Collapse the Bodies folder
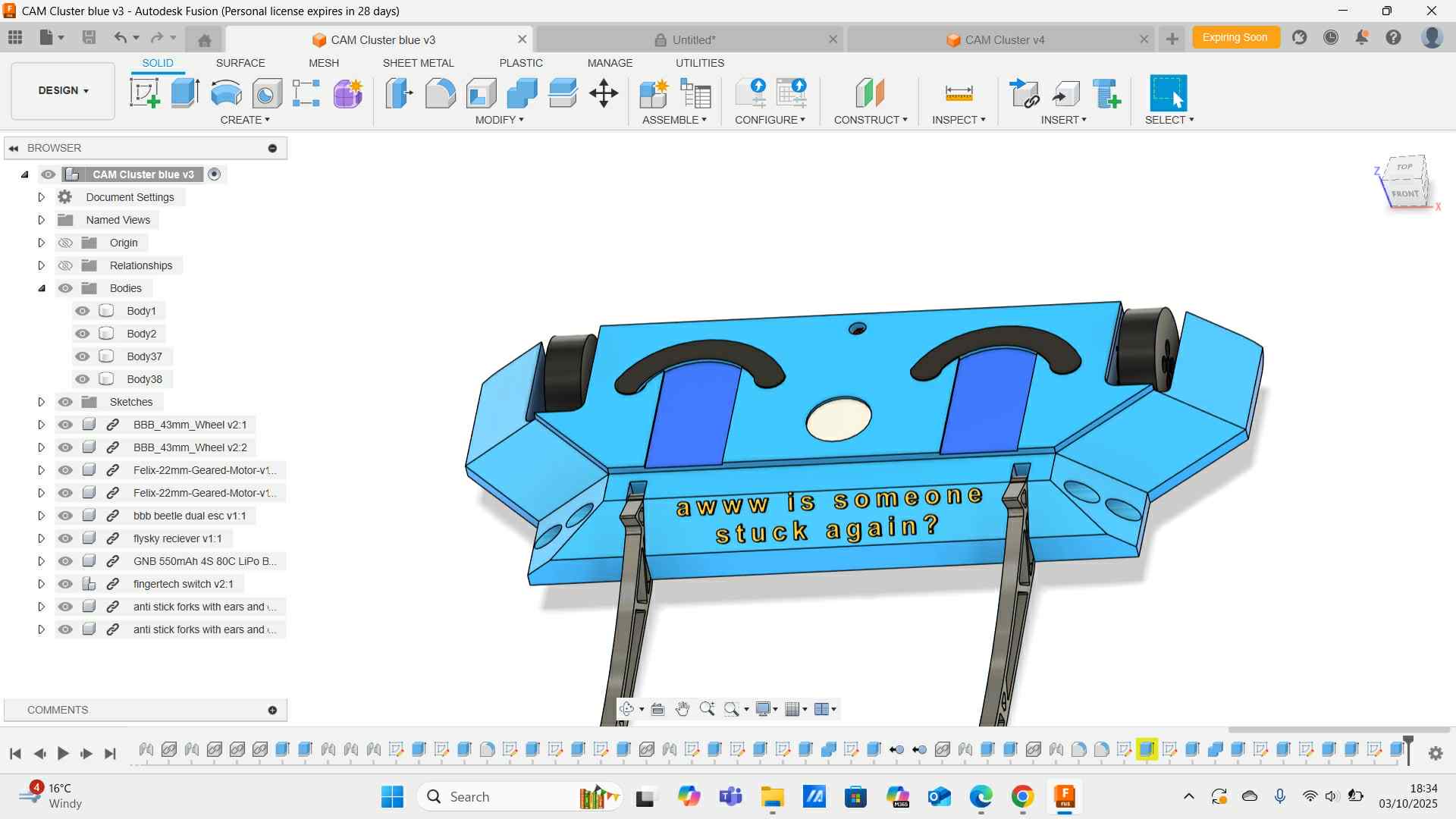The height and width of the screenshot is (819, 1456). pos(42,288)
